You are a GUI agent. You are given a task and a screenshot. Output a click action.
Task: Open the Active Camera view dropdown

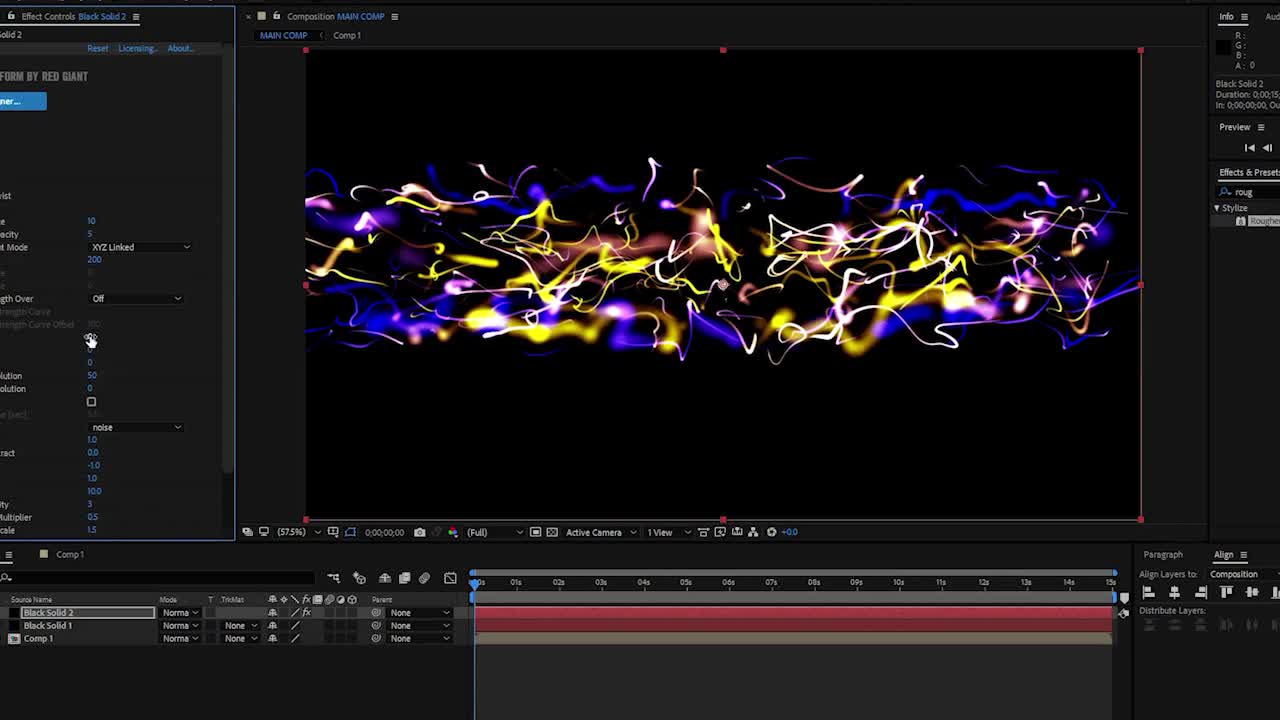click(600, 532)
